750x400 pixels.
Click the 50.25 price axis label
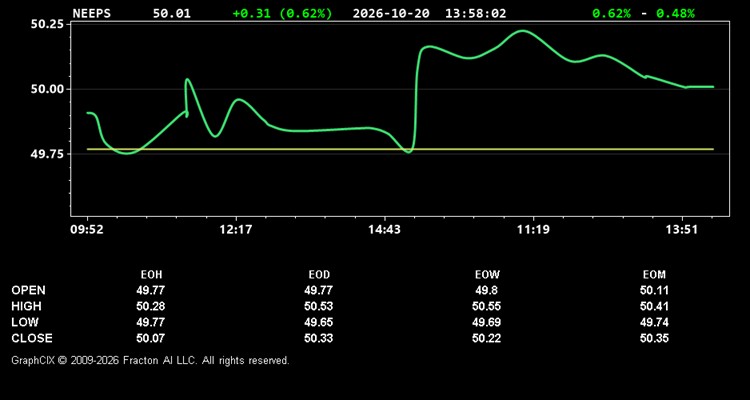(47, 24)
